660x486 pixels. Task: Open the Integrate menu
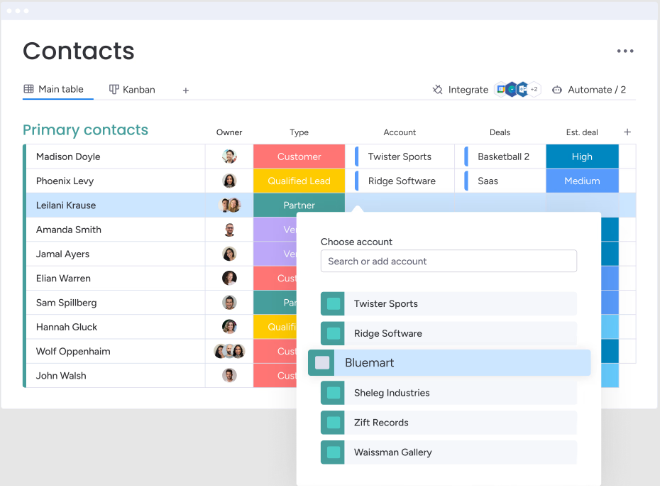tap(460, 90)
